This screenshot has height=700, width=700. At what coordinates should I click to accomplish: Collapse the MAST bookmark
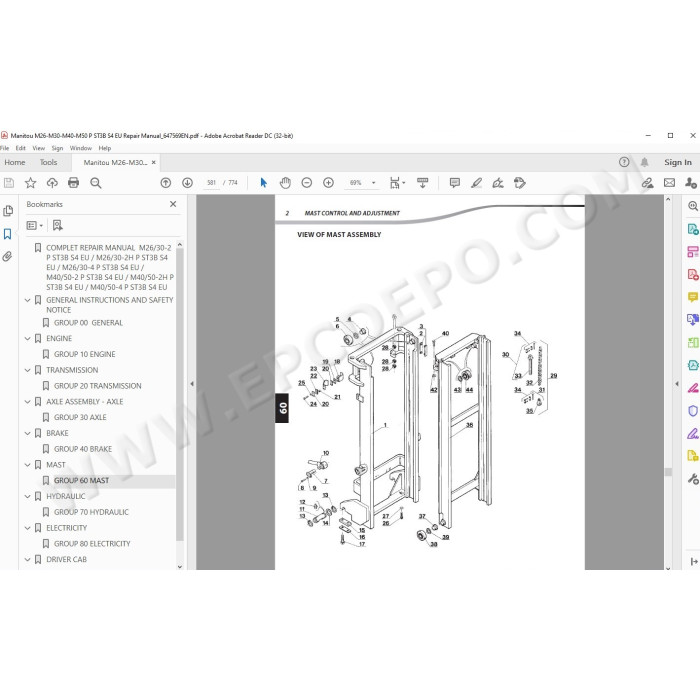pyautogui.click(x=28, y=465)
